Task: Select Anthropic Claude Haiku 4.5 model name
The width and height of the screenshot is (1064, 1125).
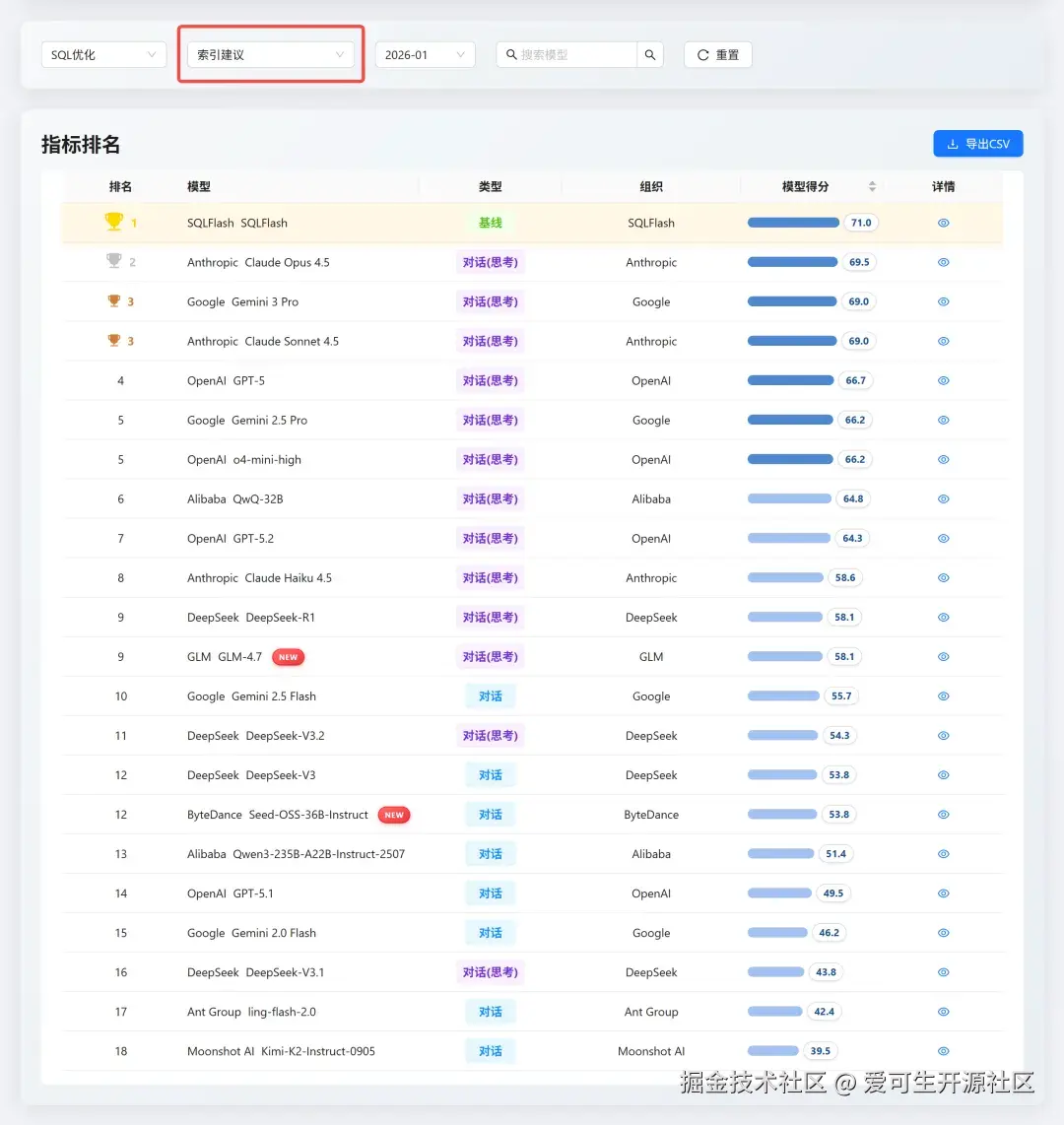Action: click(x=260, y=578)
